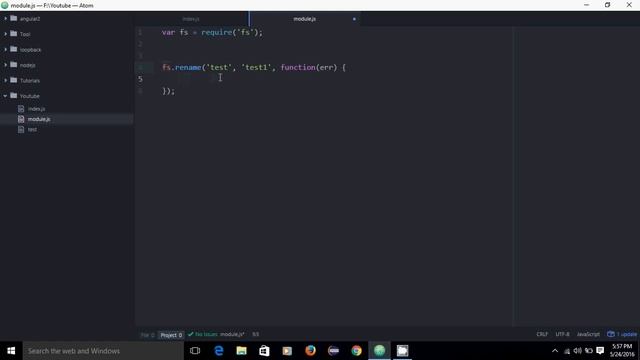This screenshot has height=360, width=640.
Task: Click the taskbar icon right of Atom
Action: 402,351
